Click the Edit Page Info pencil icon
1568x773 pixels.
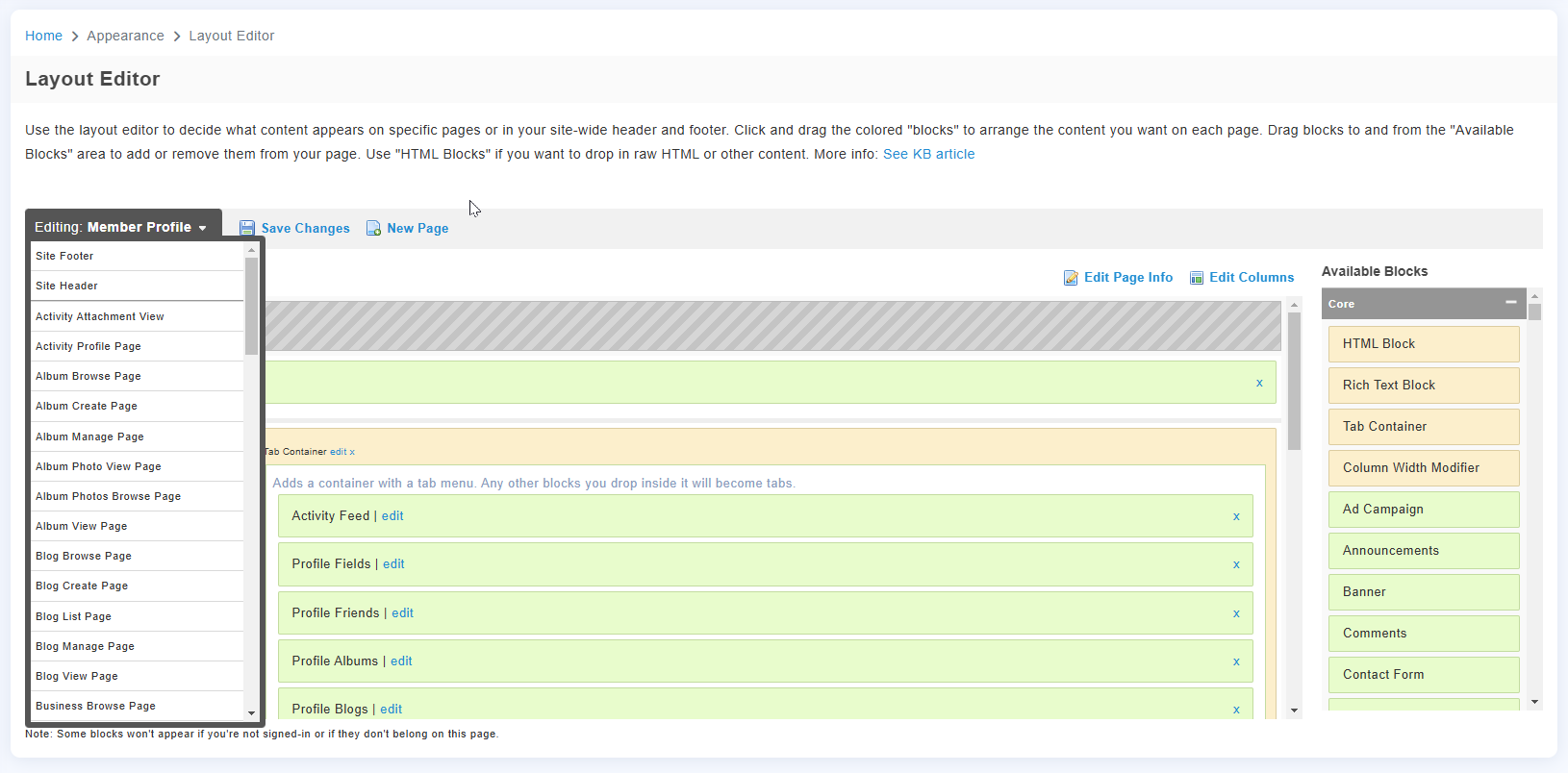[x=1071, y=278]
